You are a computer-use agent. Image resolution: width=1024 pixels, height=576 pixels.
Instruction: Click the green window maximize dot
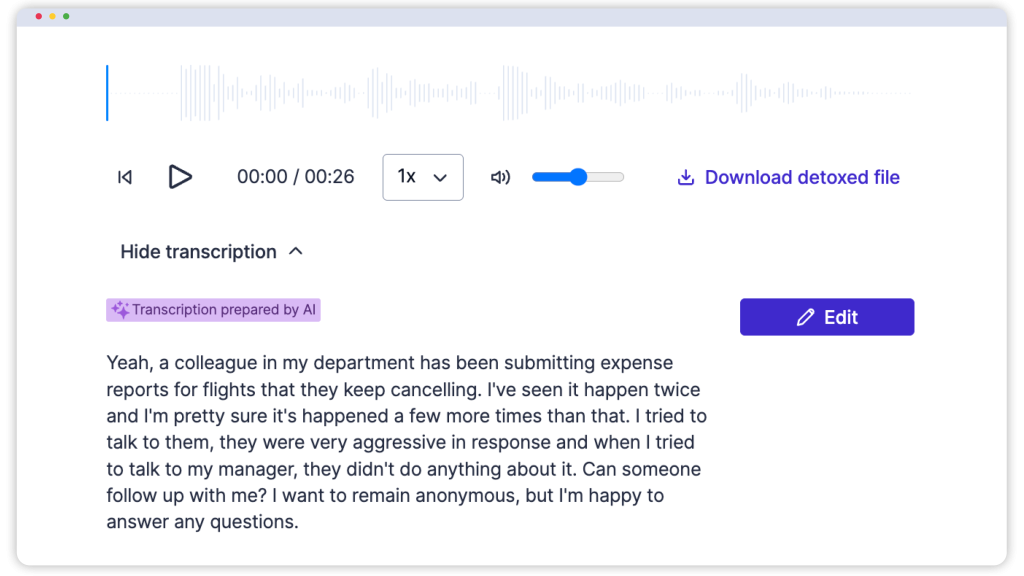pyautogui.click(x=66, y=17)
